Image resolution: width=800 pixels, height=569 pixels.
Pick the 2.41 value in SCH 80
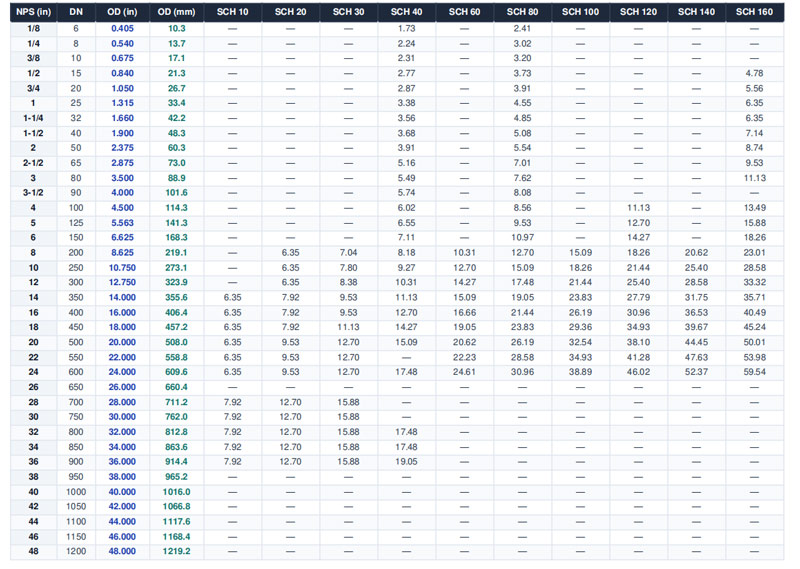[x=522, y=29]
